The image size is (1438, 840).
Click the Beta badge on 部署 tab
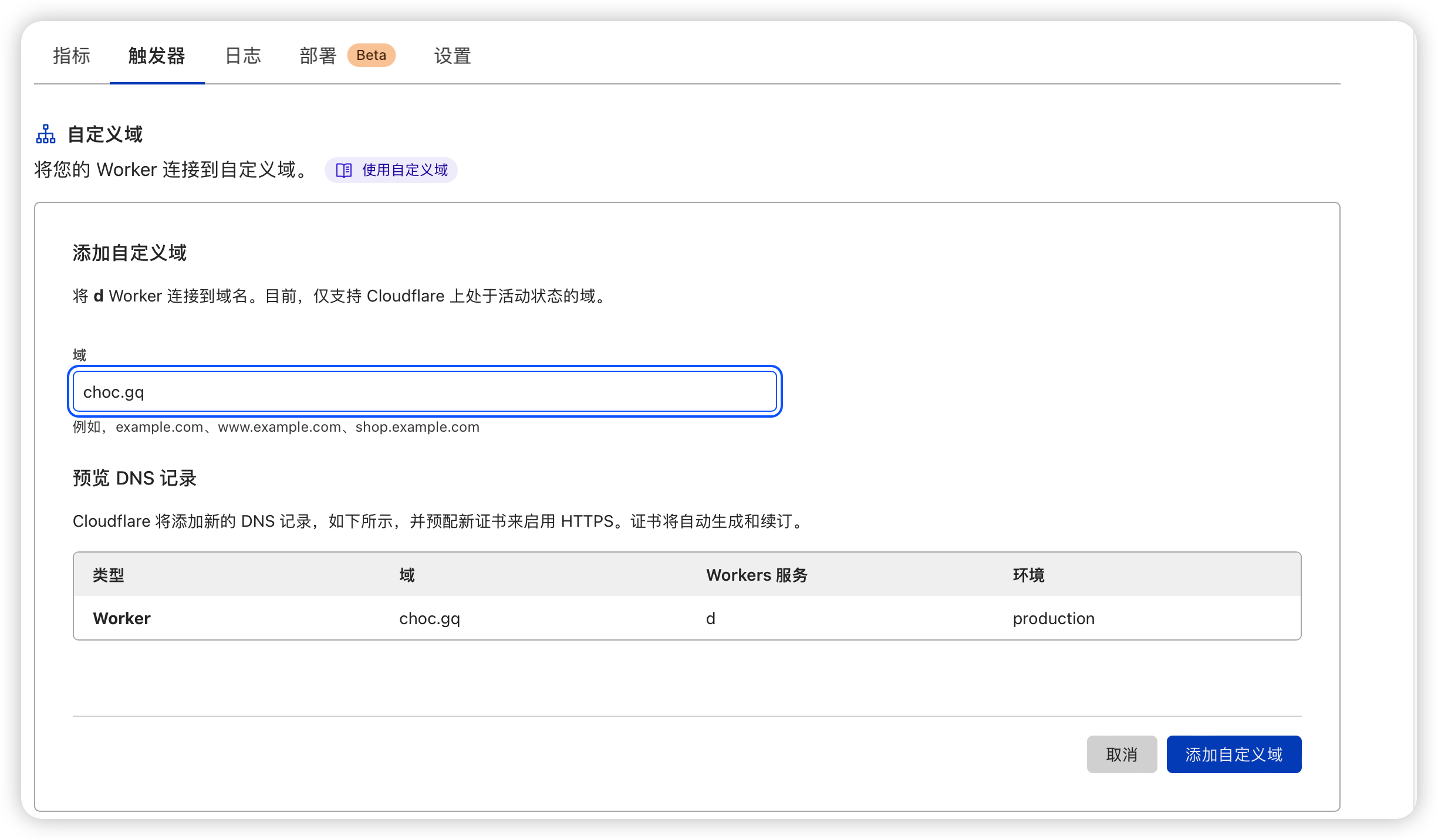click(x=372, y=55)
